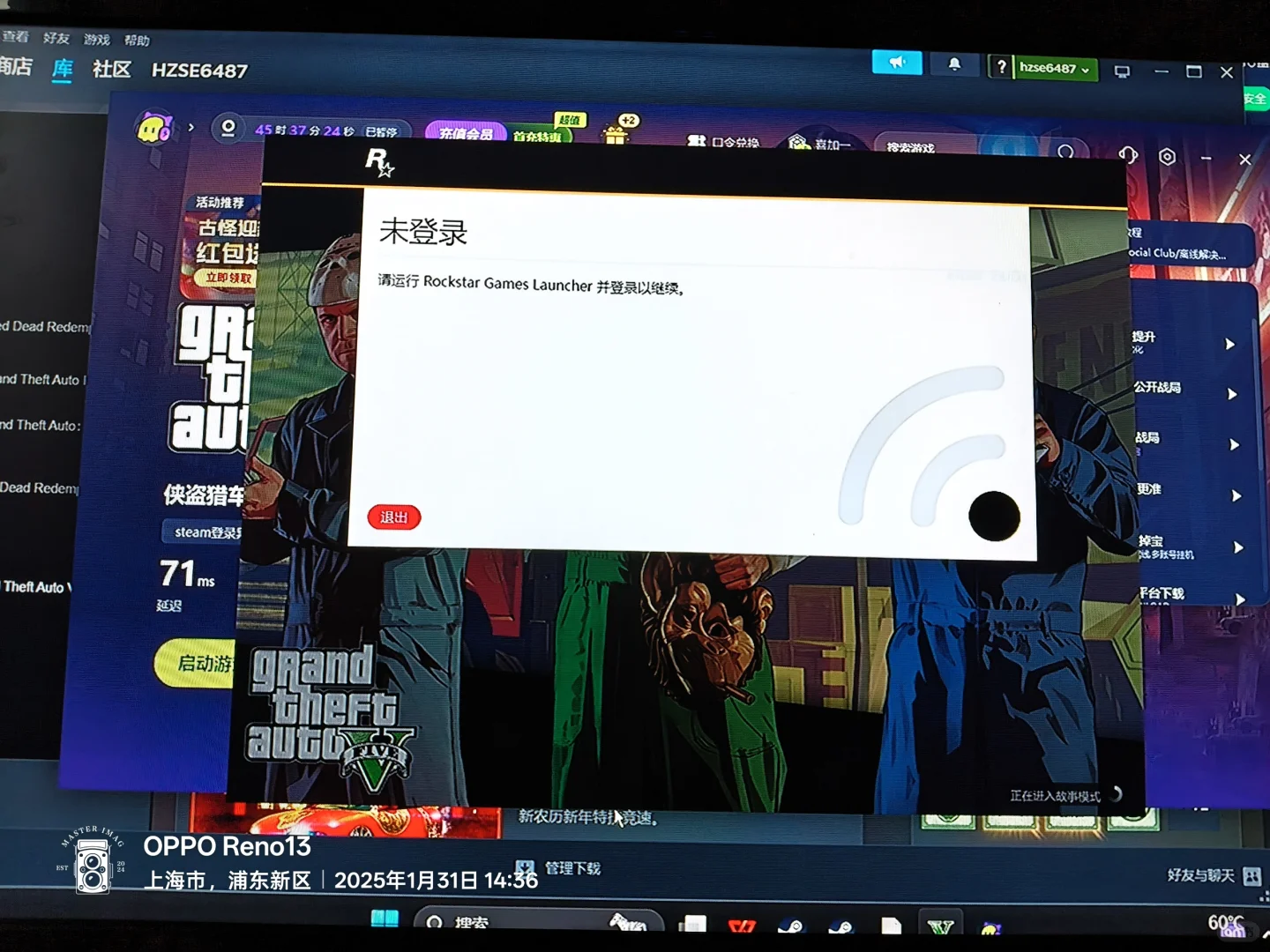Expand the 平台下载 row arrow

tap(1240, 599)
